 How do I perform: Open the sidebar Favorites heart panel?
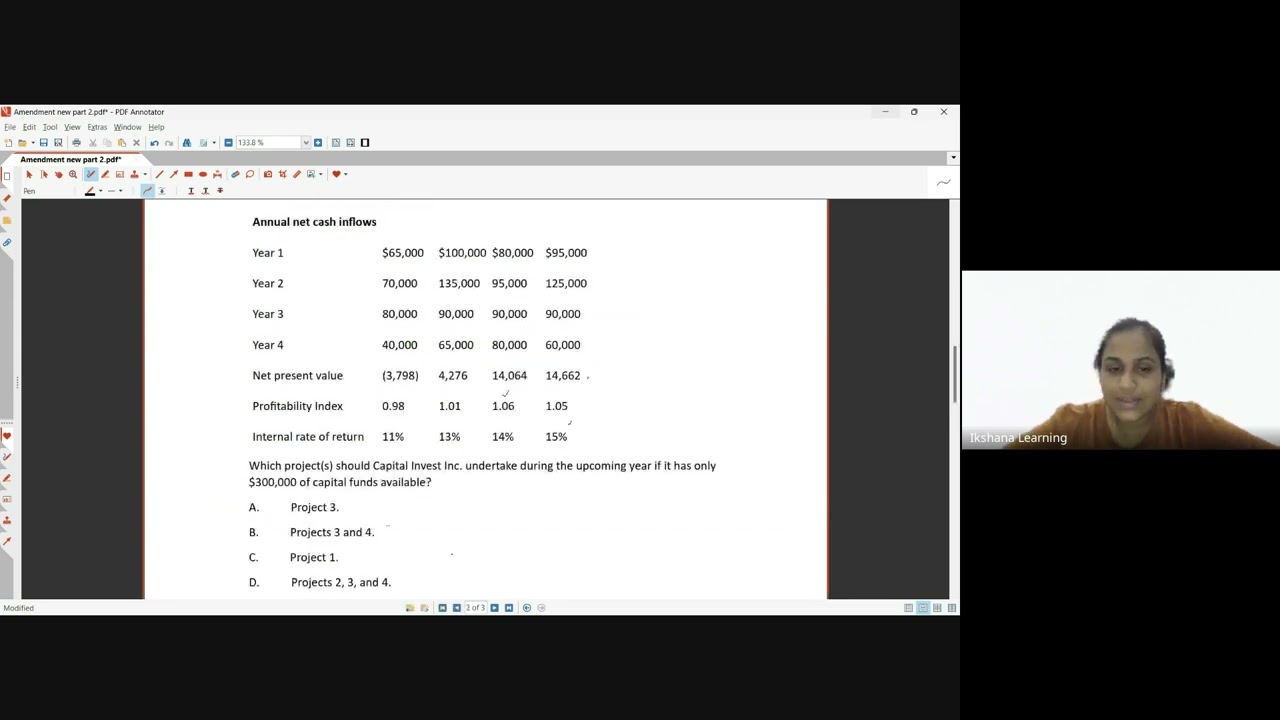pos(7,435)
